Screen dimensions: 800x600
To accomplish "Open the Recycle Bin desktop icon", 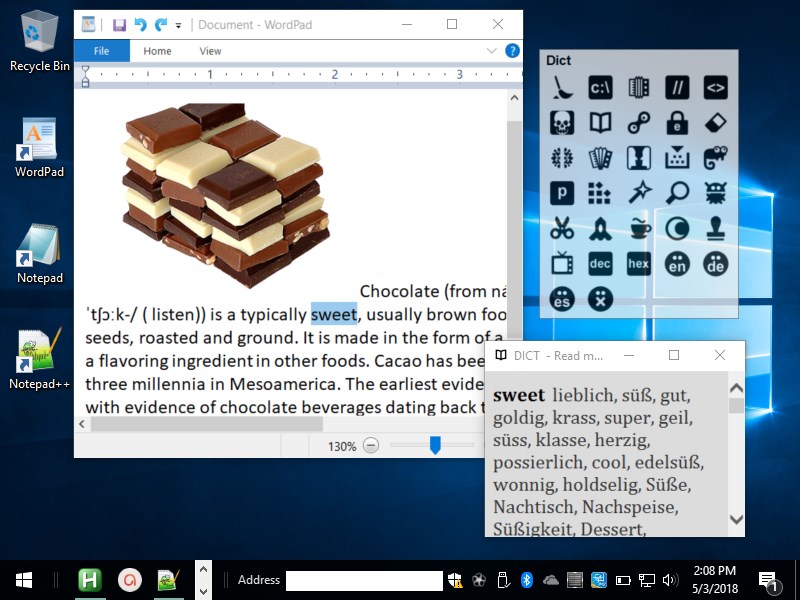I will [x=39, y=42].
